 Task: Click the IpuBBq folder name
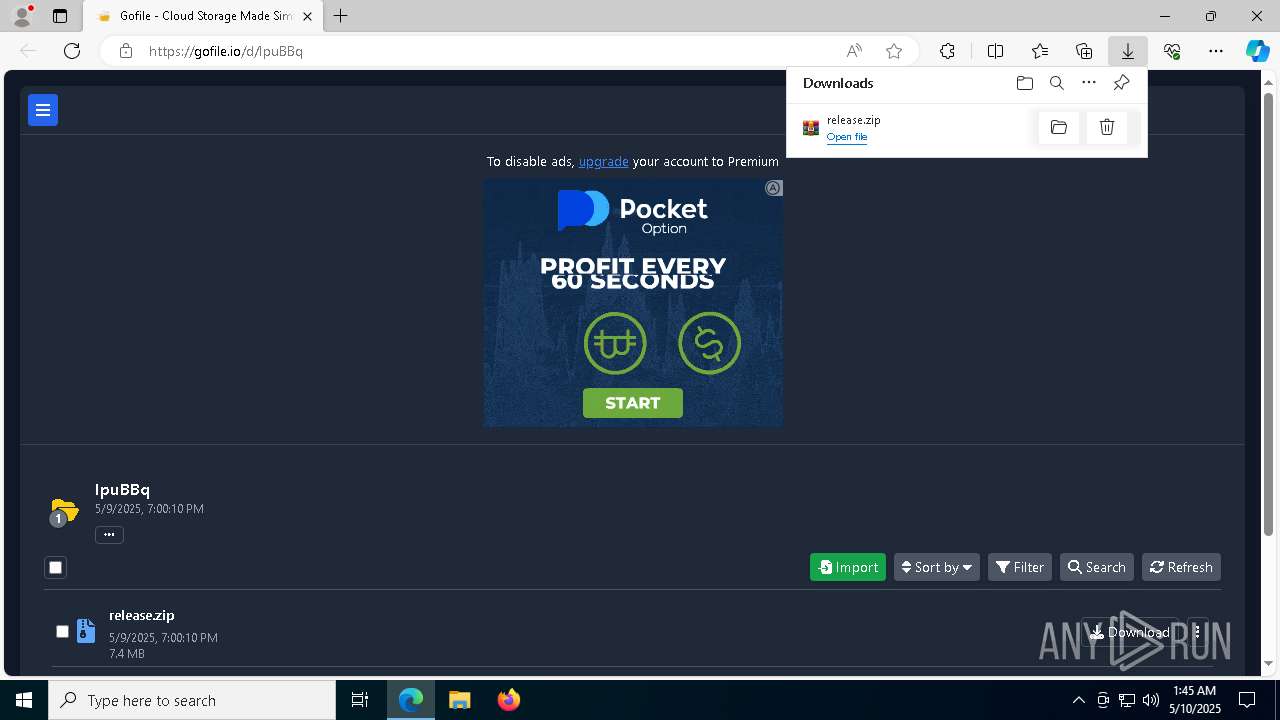click(x=122, y=489)
